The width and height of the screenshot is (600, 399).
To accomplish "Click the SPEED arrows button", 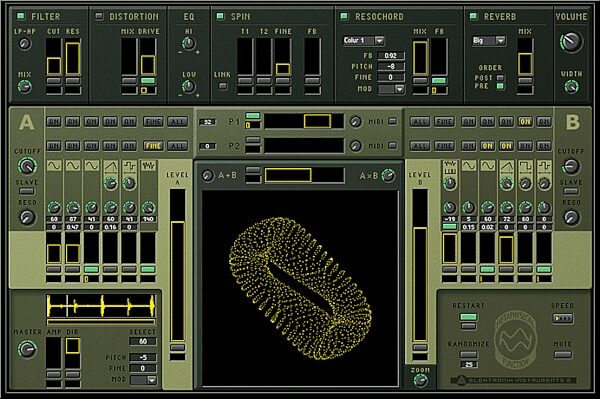I will [x=562, y=318].
